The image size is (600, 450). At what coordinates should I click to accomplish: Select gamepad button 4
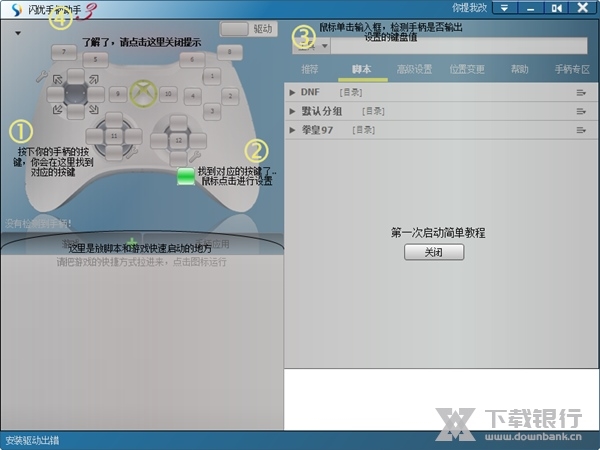[x=193, y=96]
